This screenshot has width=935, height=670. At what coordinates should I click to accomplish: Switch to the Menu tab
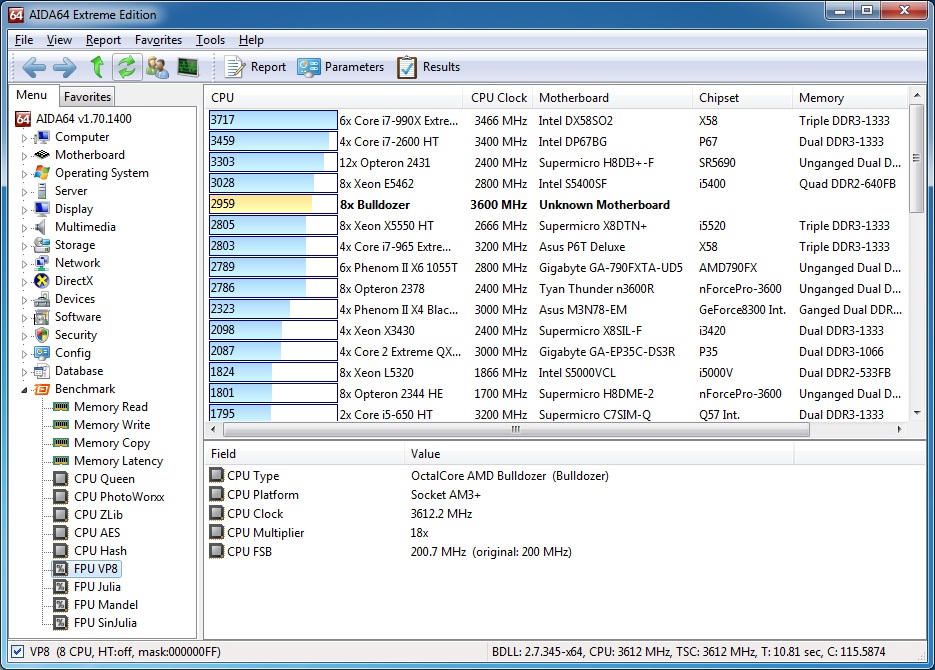tap(32, 95)
